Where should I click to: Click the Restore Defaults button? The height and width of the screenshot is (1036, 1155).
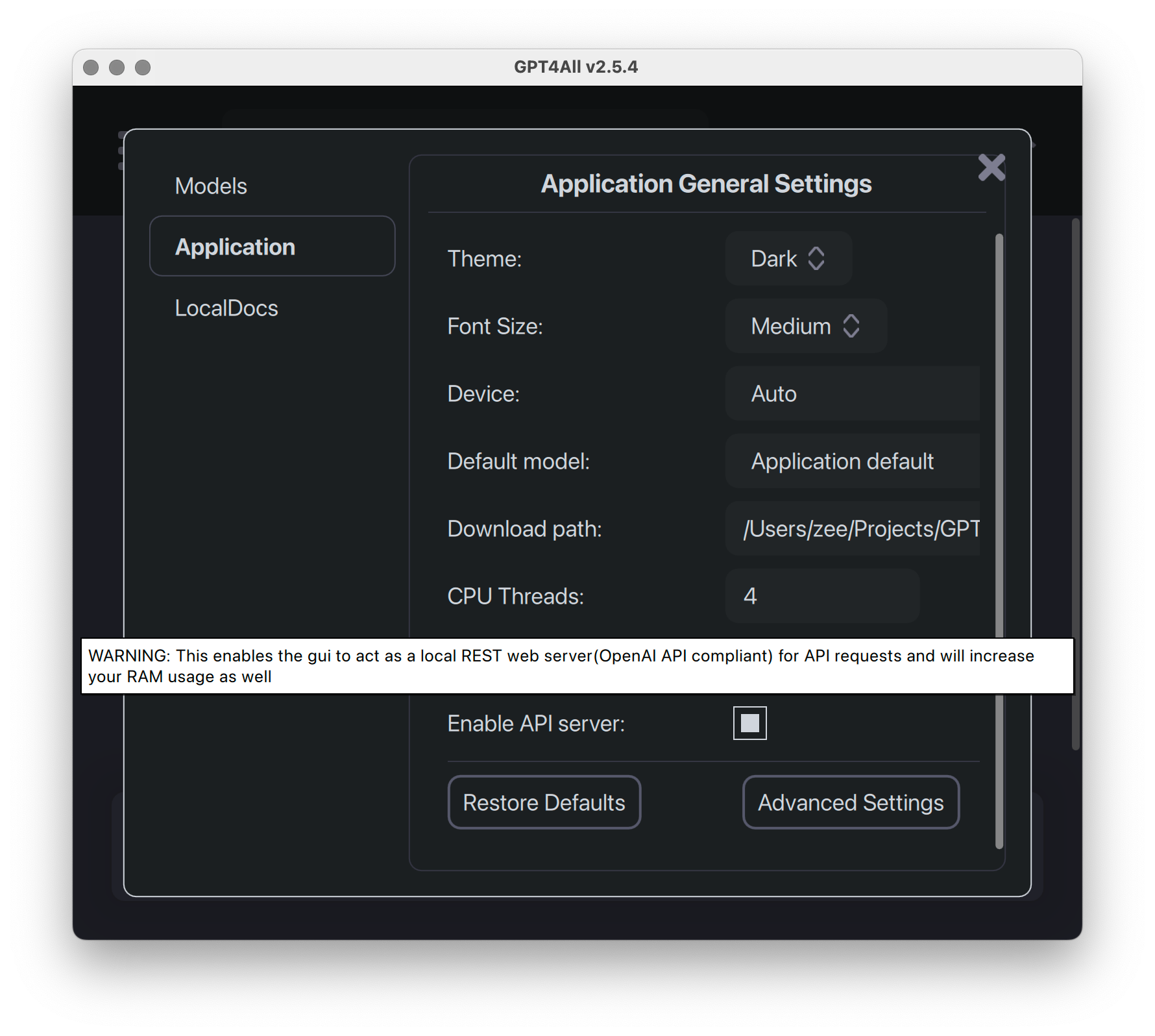point(544,802)
